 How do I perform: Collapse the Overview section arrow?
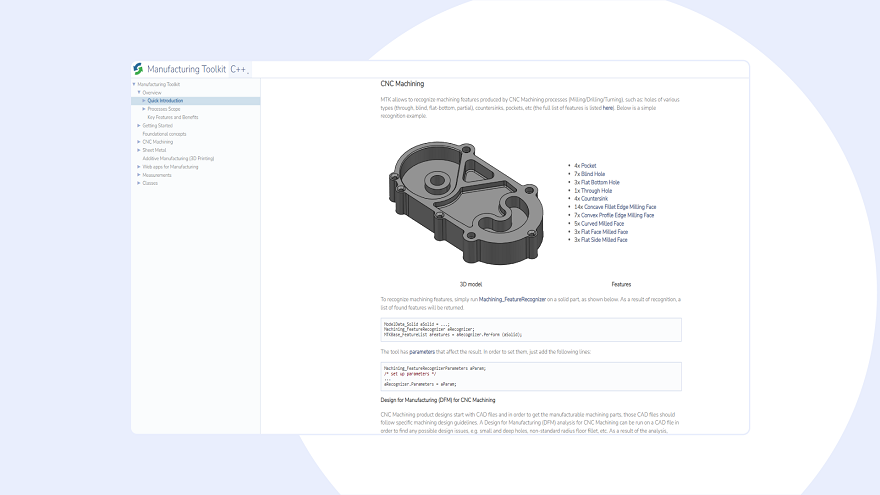[x=139, y=93]
